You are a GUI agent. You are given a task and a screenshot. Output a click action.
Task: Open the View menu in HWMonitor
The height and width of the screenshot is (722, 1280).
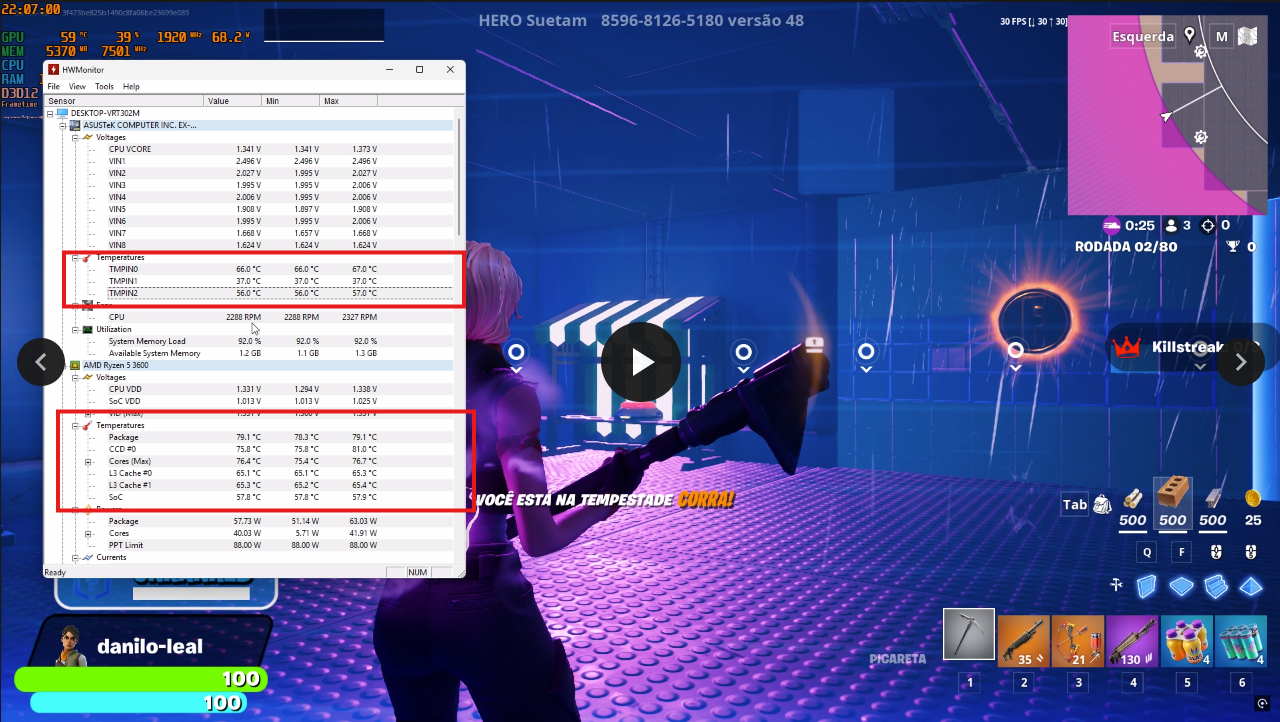(77, 87)
